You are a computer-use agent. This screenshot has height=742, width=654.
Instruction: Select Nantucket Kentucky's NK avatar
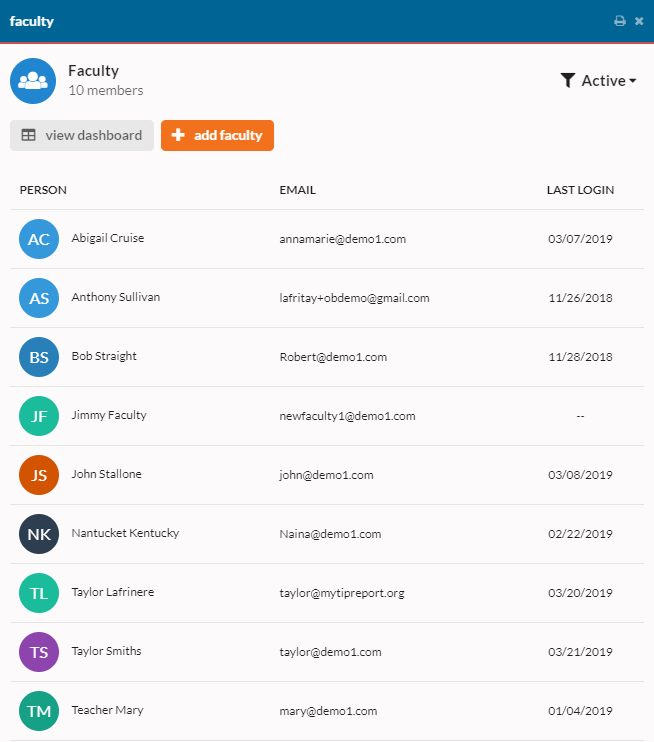click(x=39, y=534)
